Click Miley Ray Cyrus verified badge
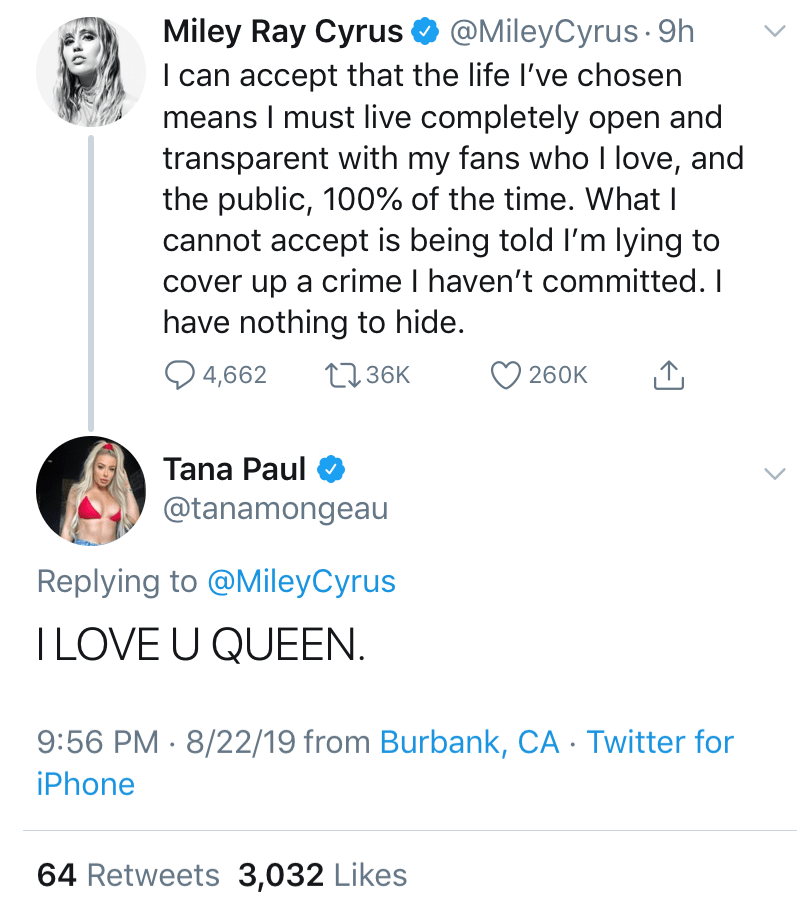The height and width of the screenshot is (908, 808). coord(422,31)
